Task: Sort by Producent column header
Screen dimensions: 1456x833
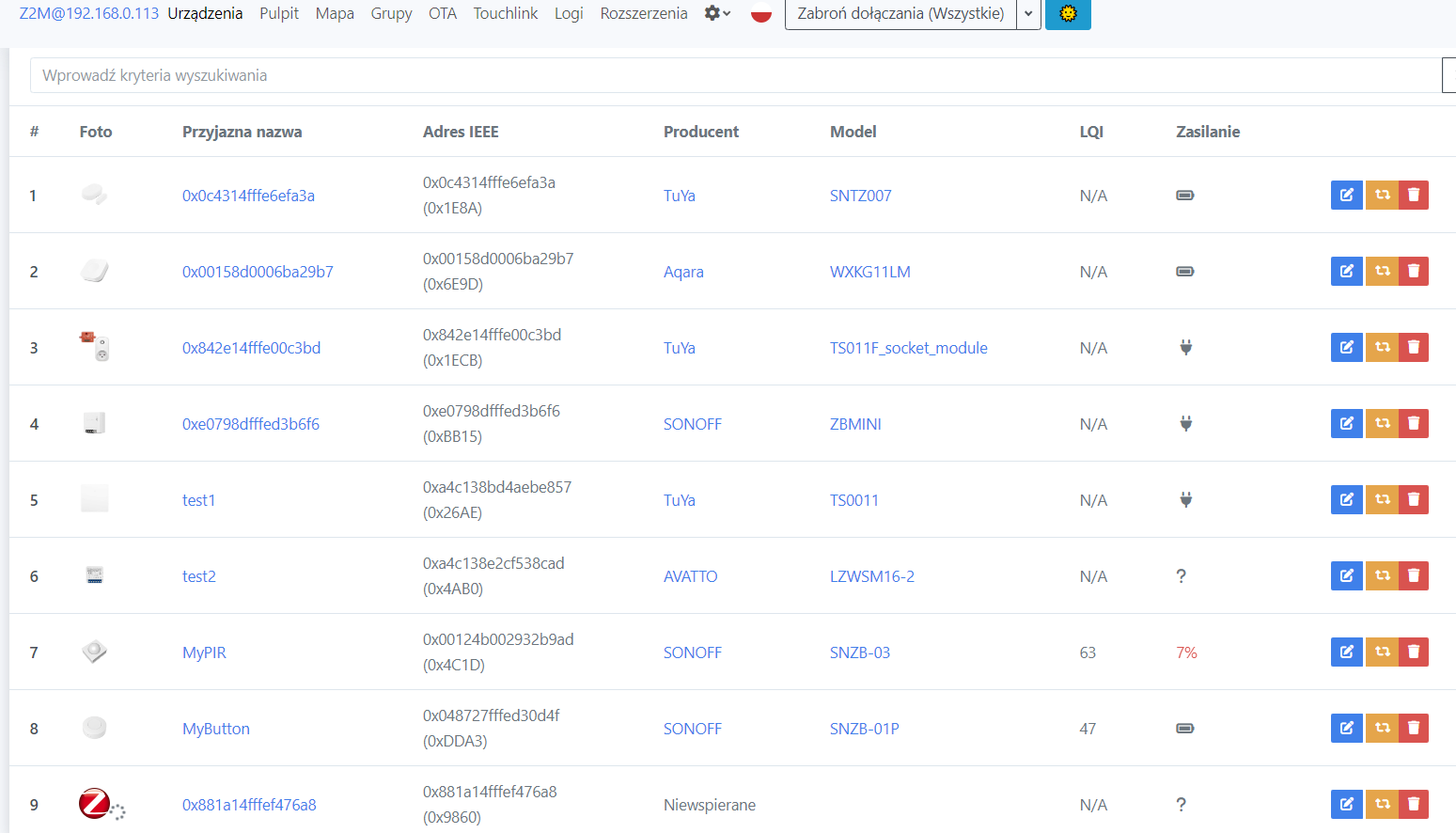Action: click(701, 132)
